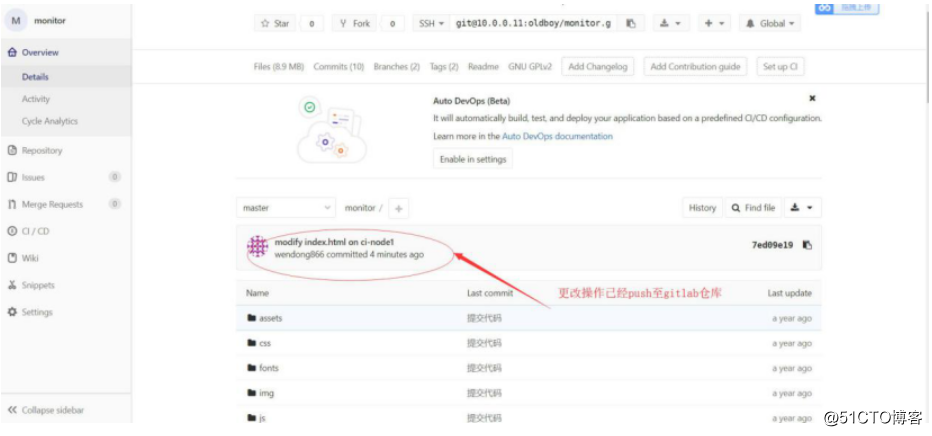
Task: Open the Readme link
Action: (x=483, y=67)
